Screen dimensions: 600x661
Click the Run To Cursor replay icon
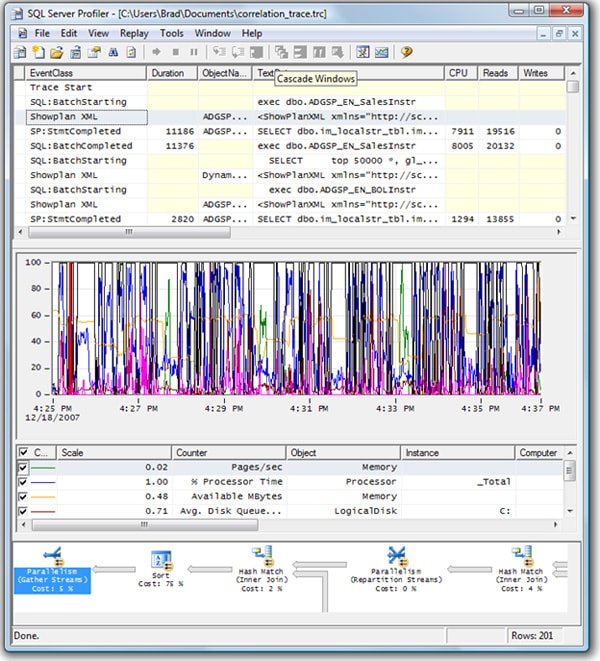(x=238, y=52)
